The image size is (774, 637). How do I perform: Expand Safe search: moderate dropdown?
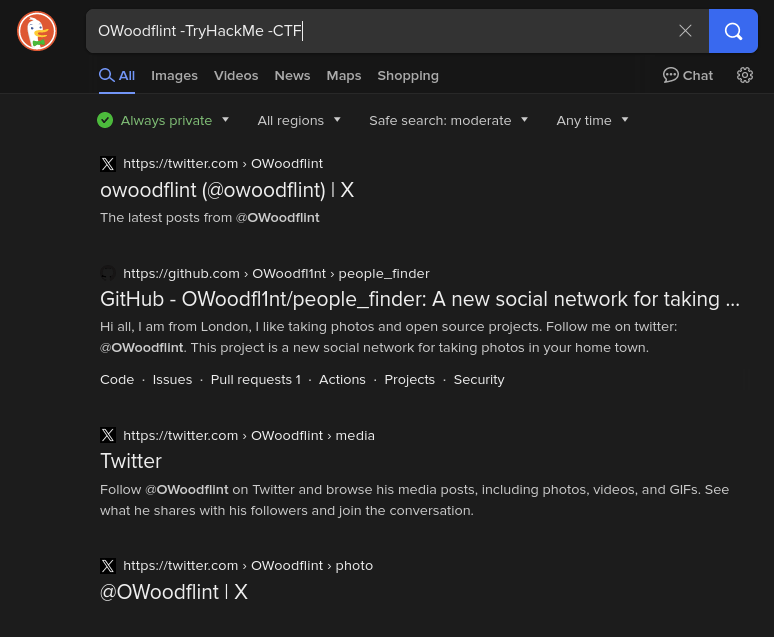tap(448, 120)
